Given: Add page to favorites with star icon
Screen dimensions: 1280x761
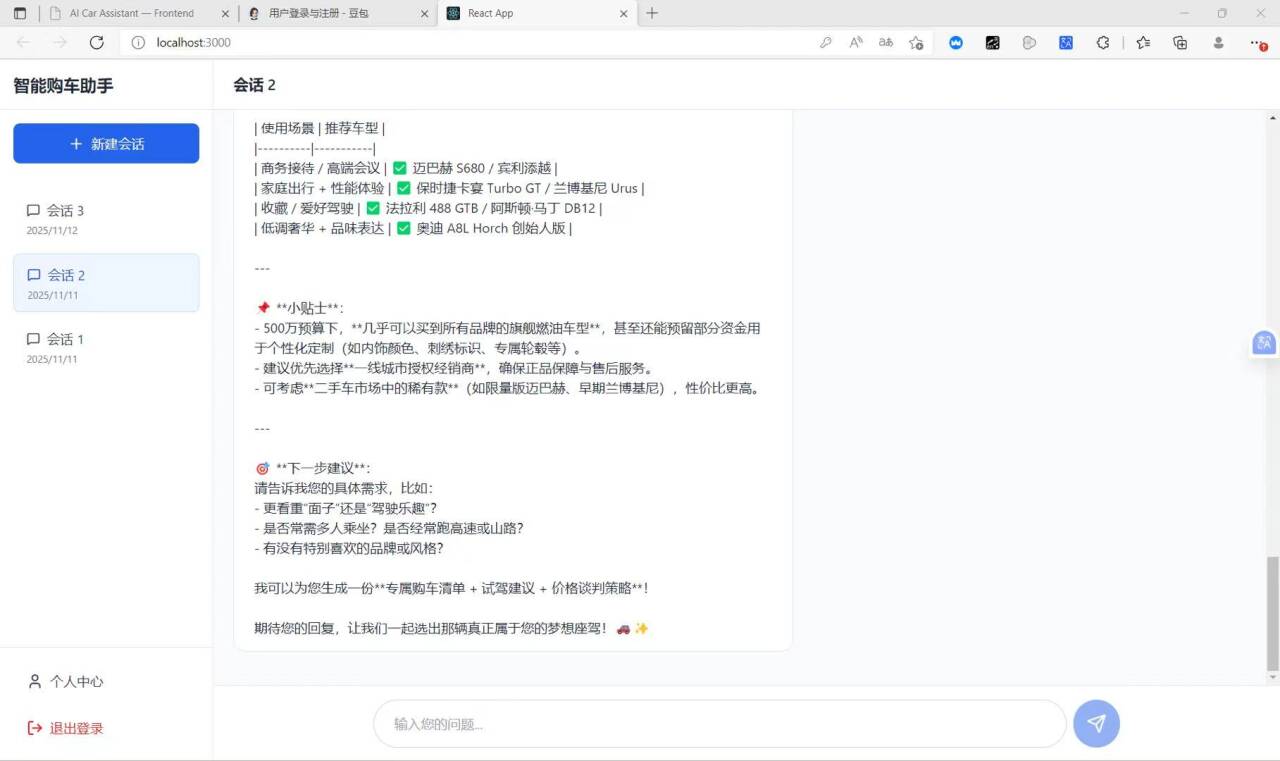Looking at the screenshot, I should tap(916, 42).
